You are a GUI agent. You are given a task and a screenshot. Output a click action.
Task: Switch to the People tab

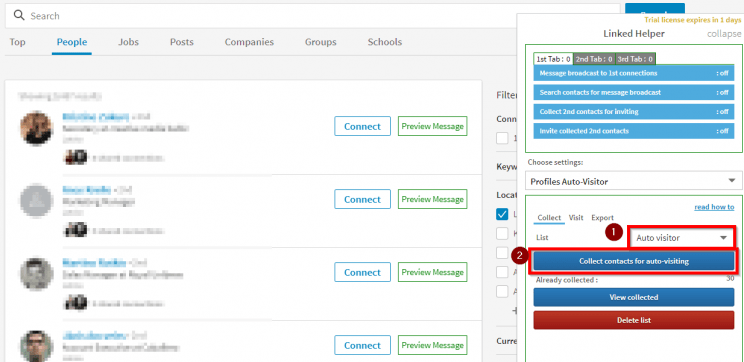(72, 42)
